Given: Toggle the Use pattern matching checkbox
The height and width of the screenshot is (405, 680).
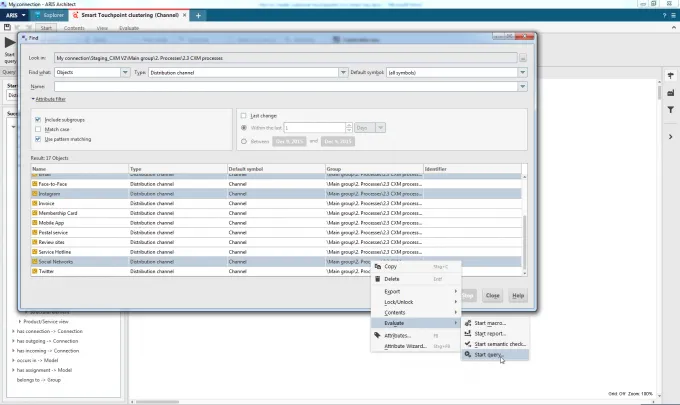Looking at the screenshot, I should click(x=38, y=139).
